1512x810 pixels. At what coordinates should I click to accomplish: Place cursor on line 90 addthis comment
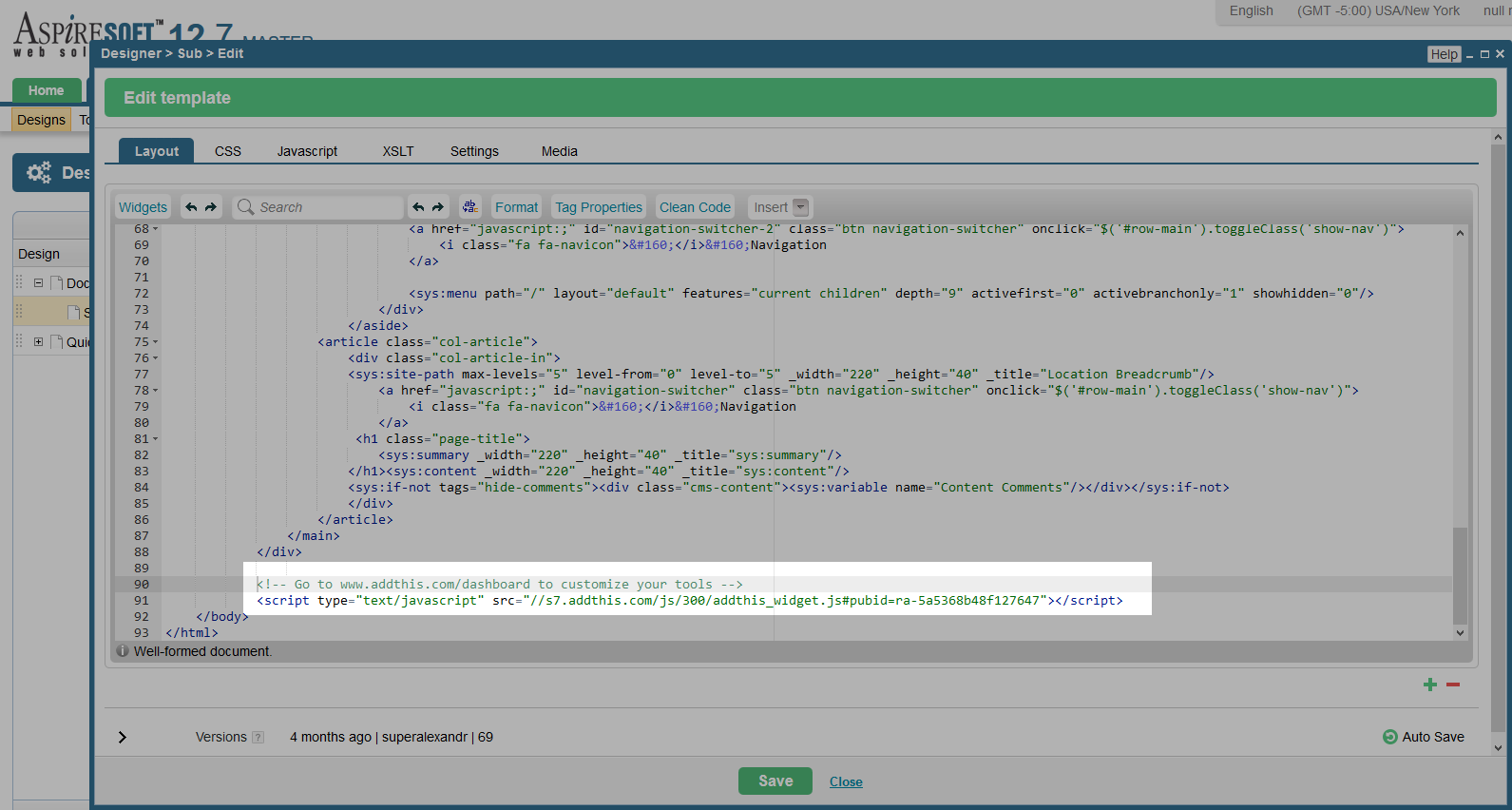(500, 585)
